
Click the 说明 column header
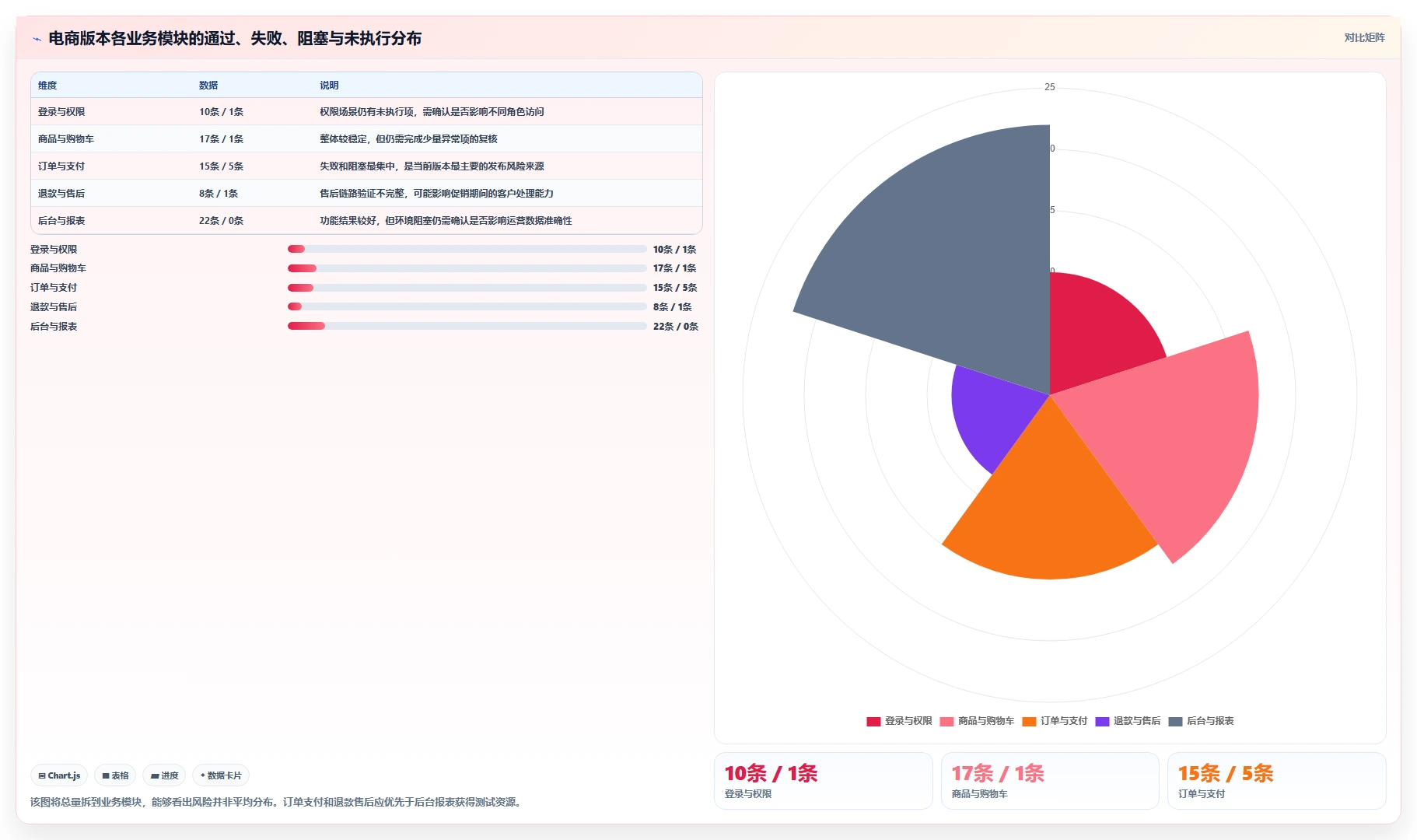(329, 86)
